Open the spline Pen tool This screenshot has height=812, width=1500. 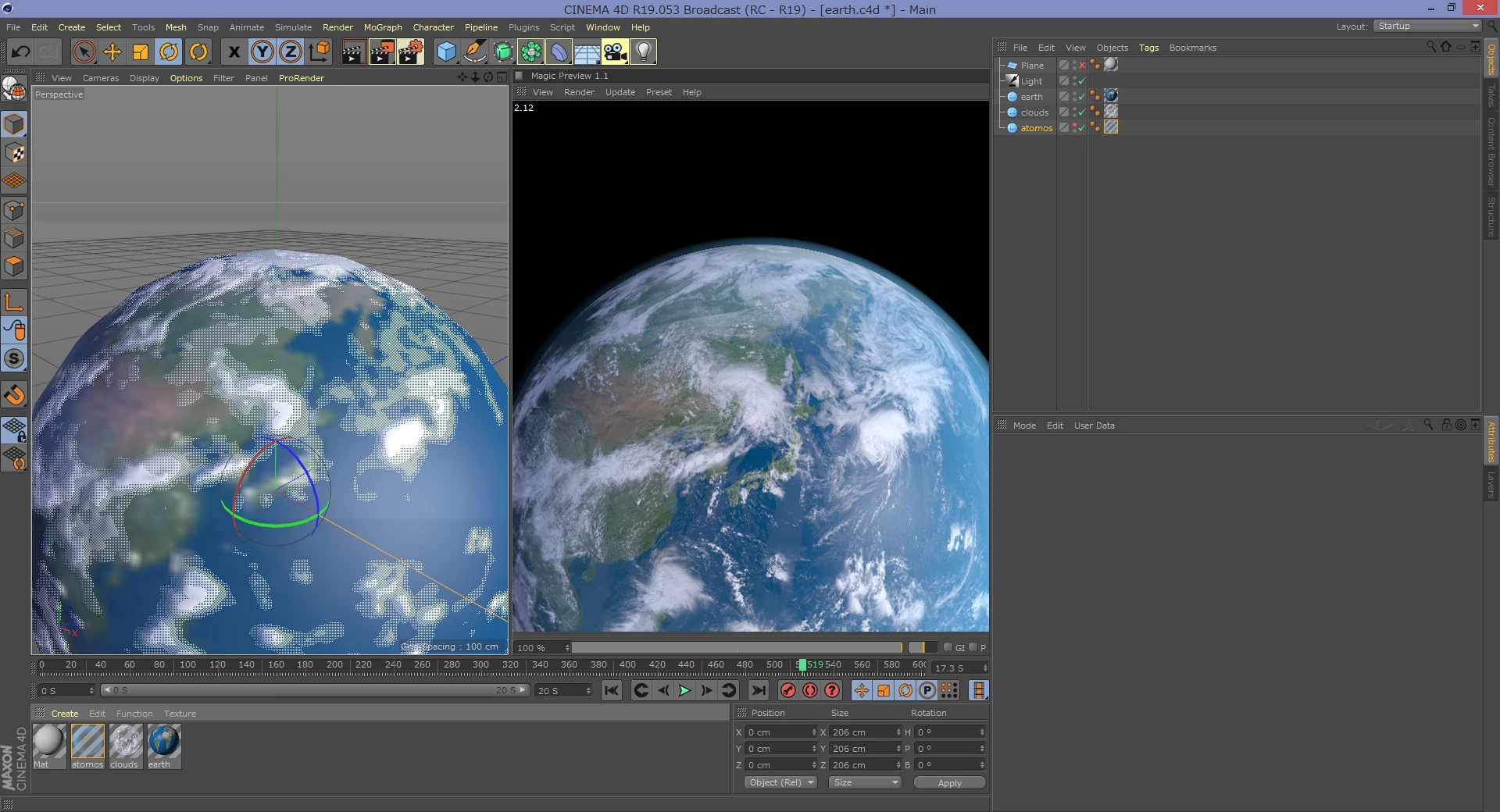(474, 52)
